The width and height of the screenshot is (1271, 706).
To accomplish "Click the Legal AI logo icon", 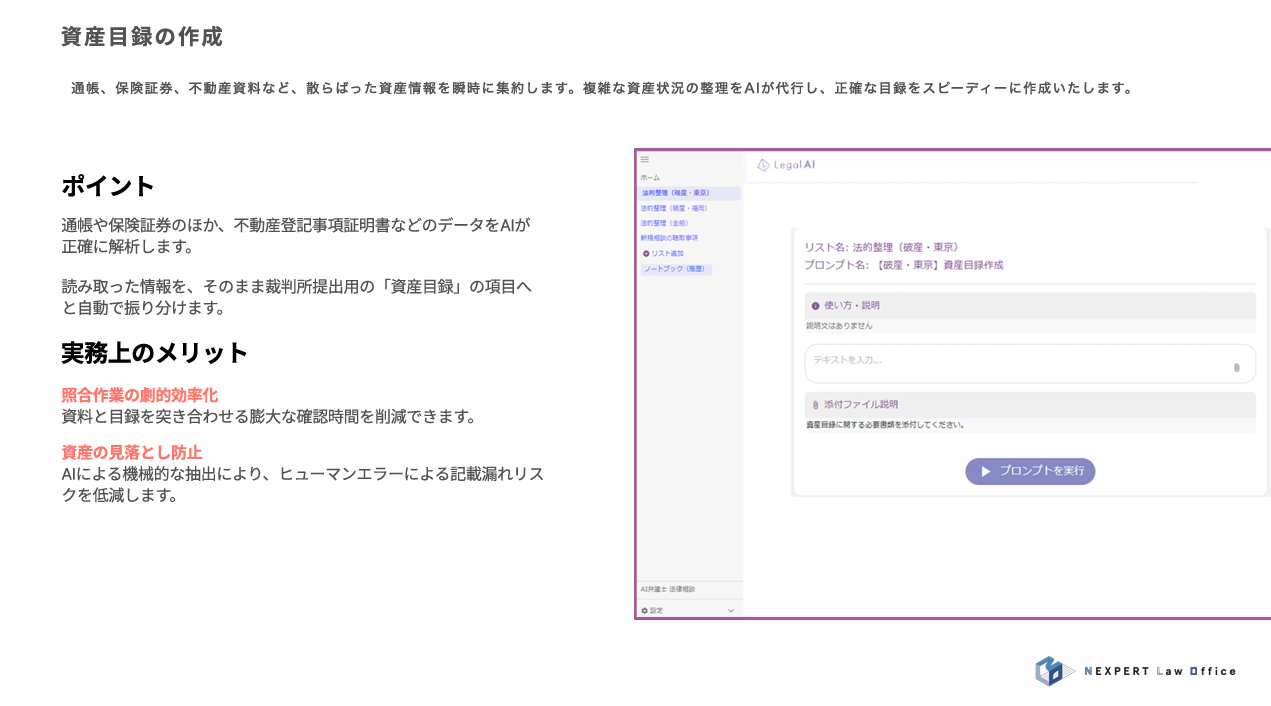I will pos(764,165).
